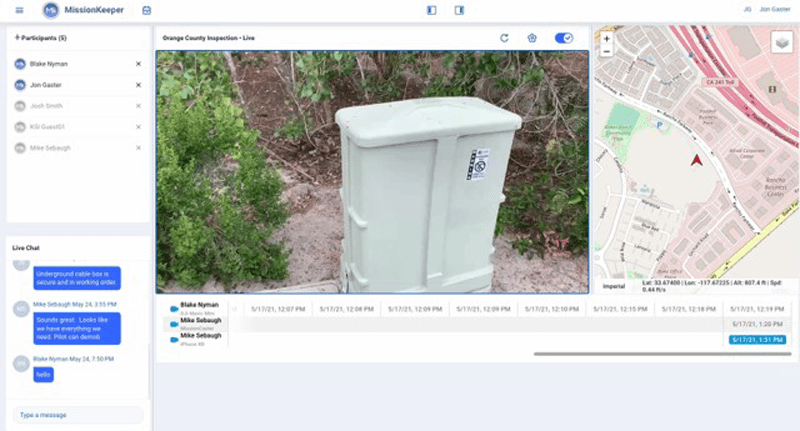
Task: Remove Blake Nyman from participants
Action: [138, 64]
